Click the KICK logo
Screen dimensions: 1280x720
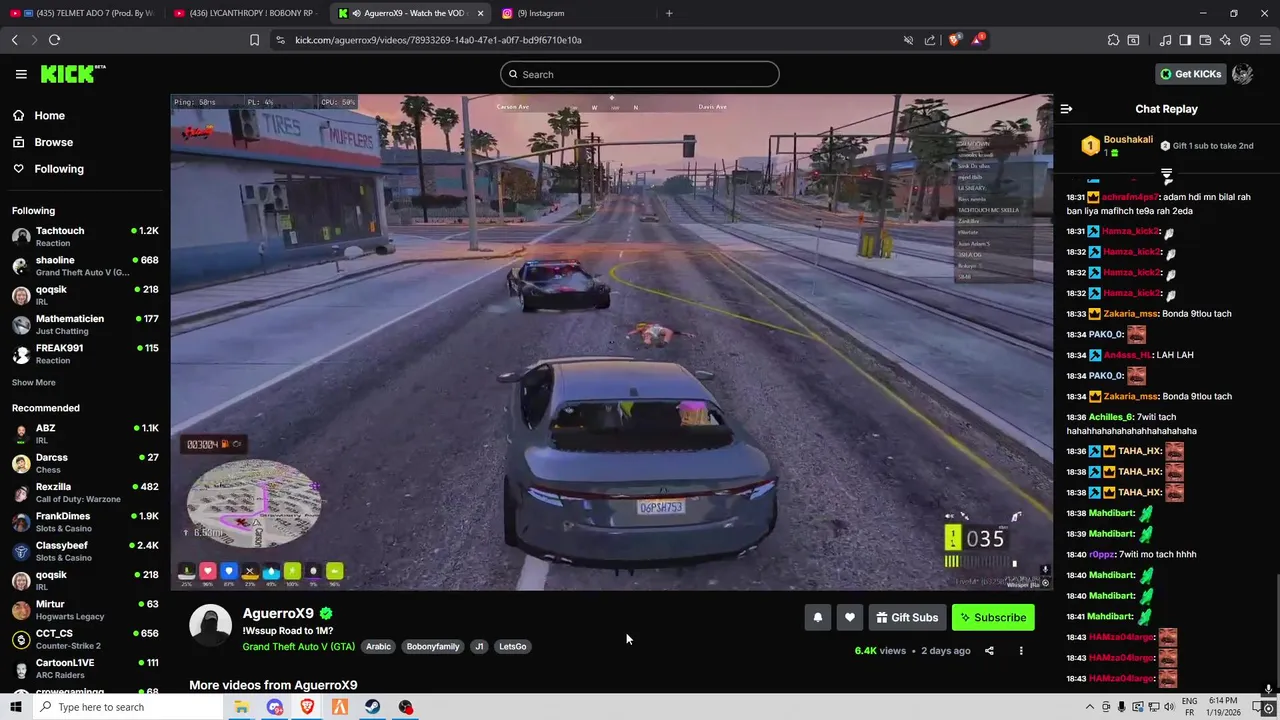point(73,74)
